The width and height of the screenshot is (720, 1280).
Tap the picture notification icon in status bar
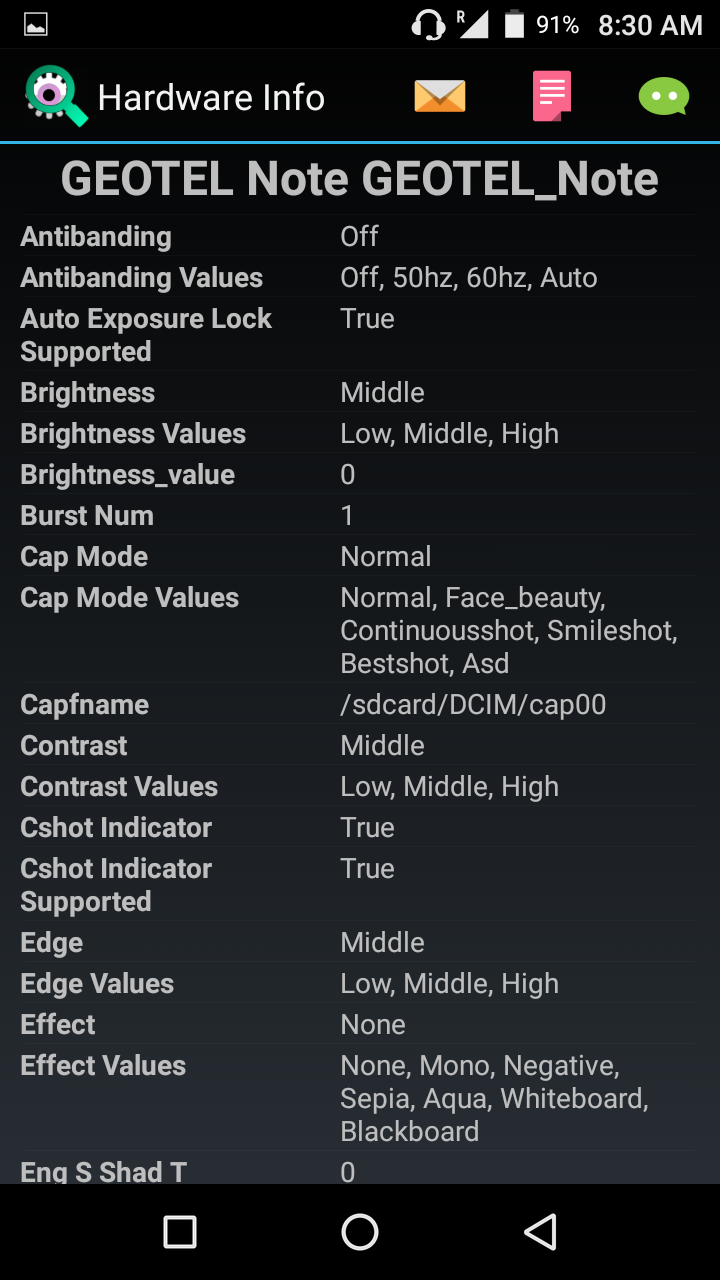pyautogui.click(x=36, y=25)
